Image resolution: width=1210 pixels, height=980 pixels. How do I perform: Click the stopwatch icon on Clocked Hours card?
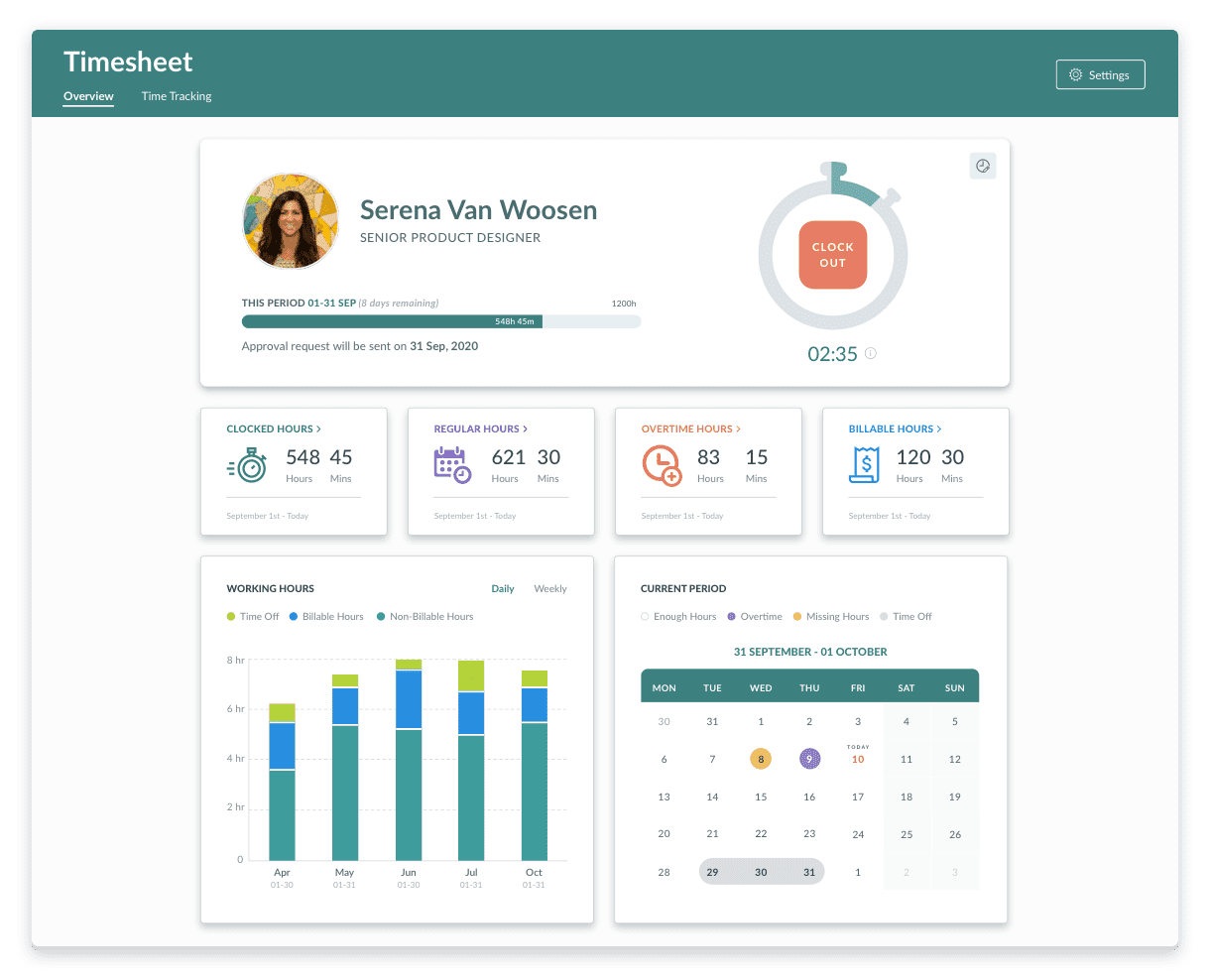[251, 464]
